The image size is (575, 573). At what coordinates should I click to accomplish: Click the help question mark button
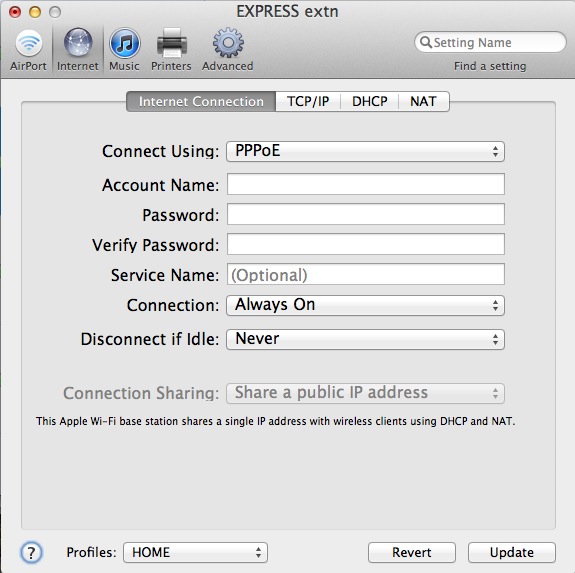click(x=31, y=552)
